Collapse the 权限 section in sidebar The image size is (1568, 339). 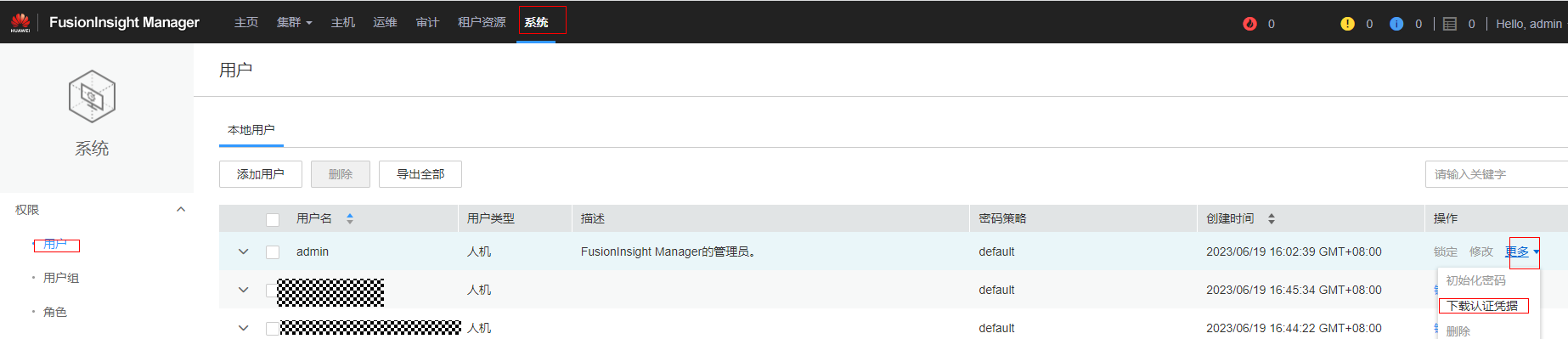pyautogui.click(x=180, y=210)
